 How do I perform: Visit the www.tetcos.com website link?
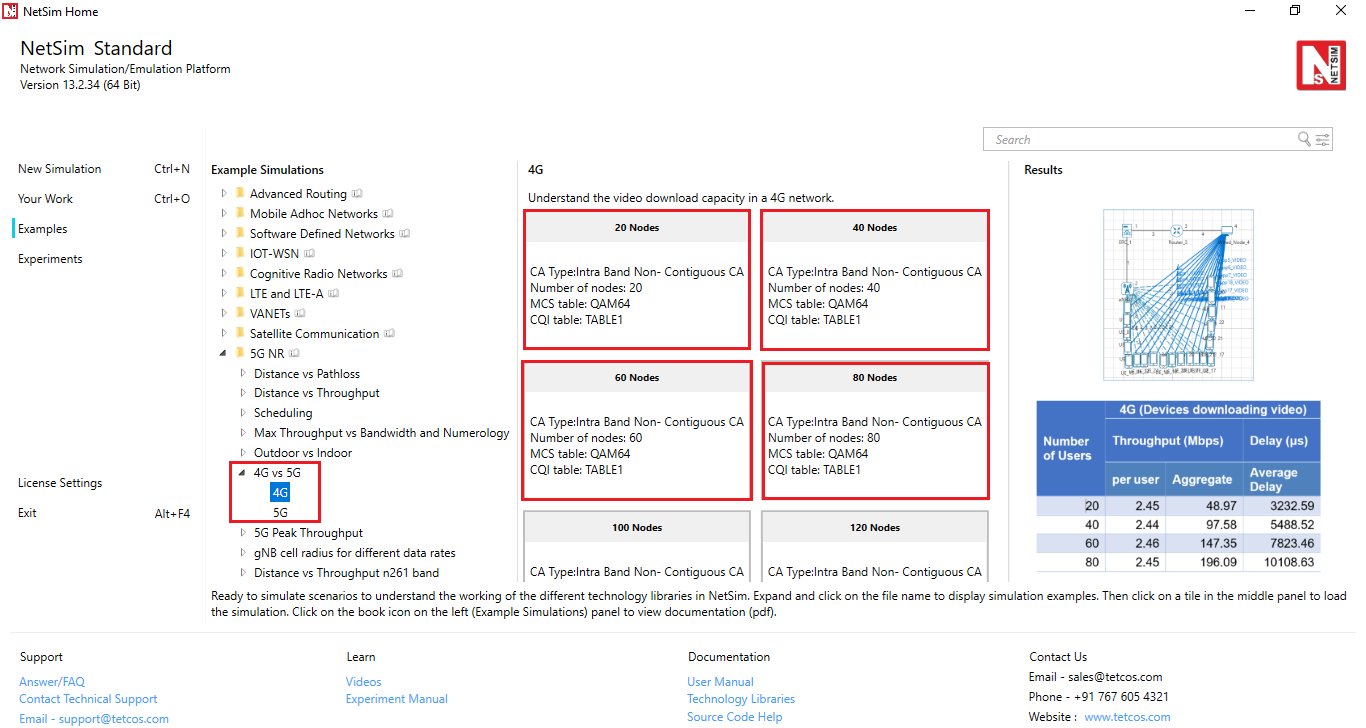point(1127,717)
